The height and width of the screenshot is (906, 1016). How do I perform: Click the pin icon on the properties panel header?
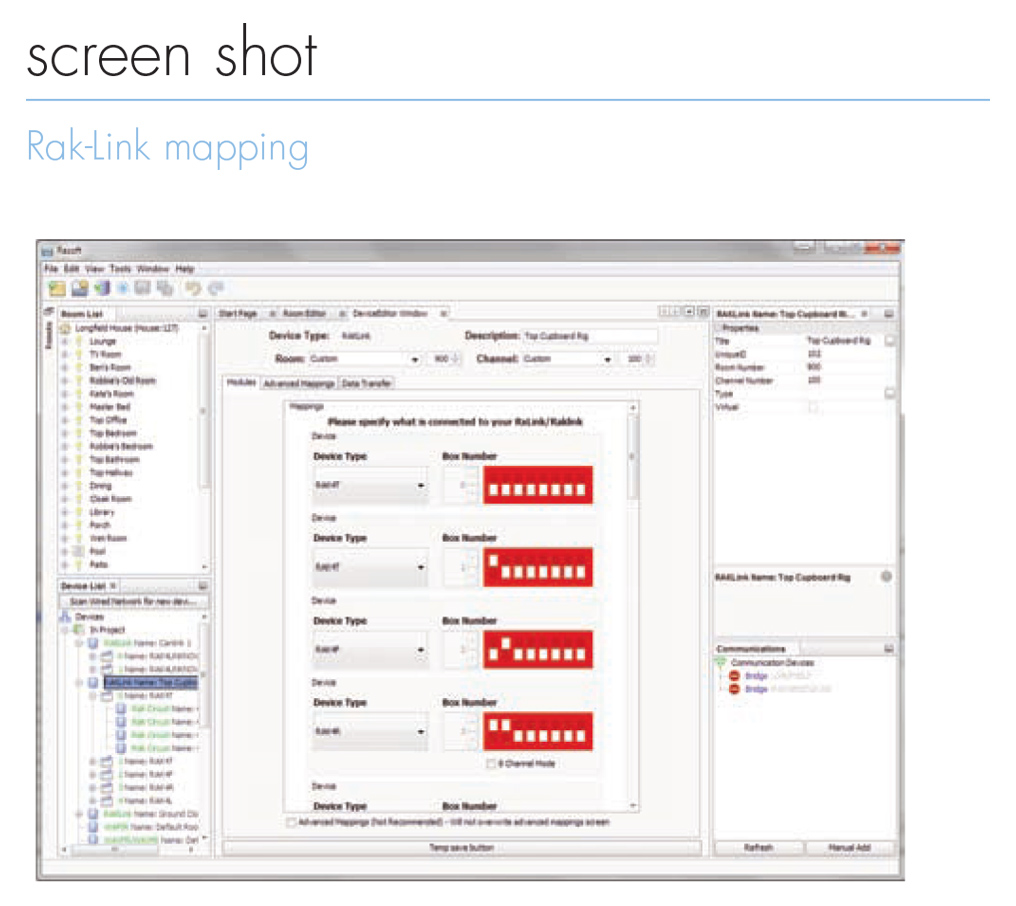pyautogui.click(x=888, y=314)
